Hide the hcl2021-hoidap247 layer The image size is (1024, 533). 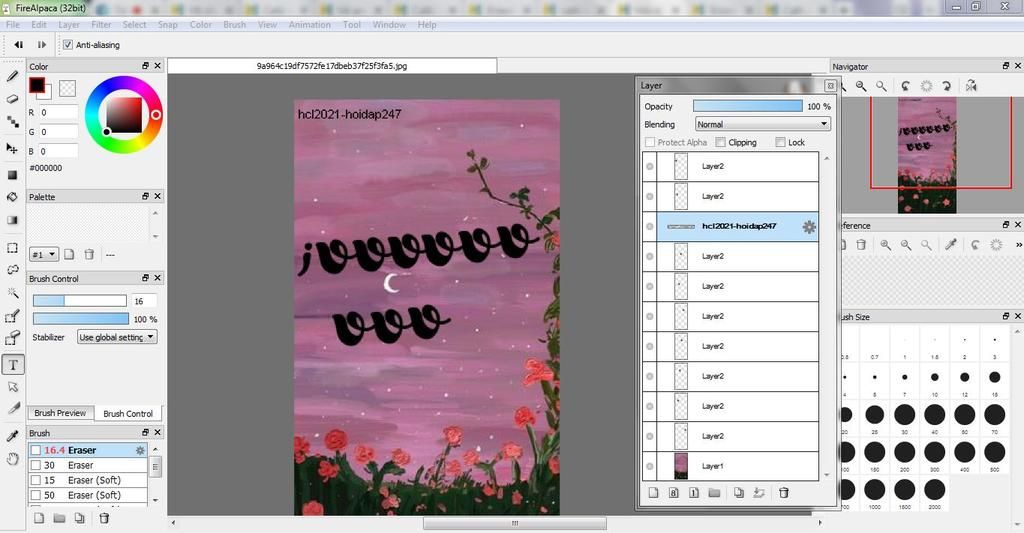(x=650, y=227)
